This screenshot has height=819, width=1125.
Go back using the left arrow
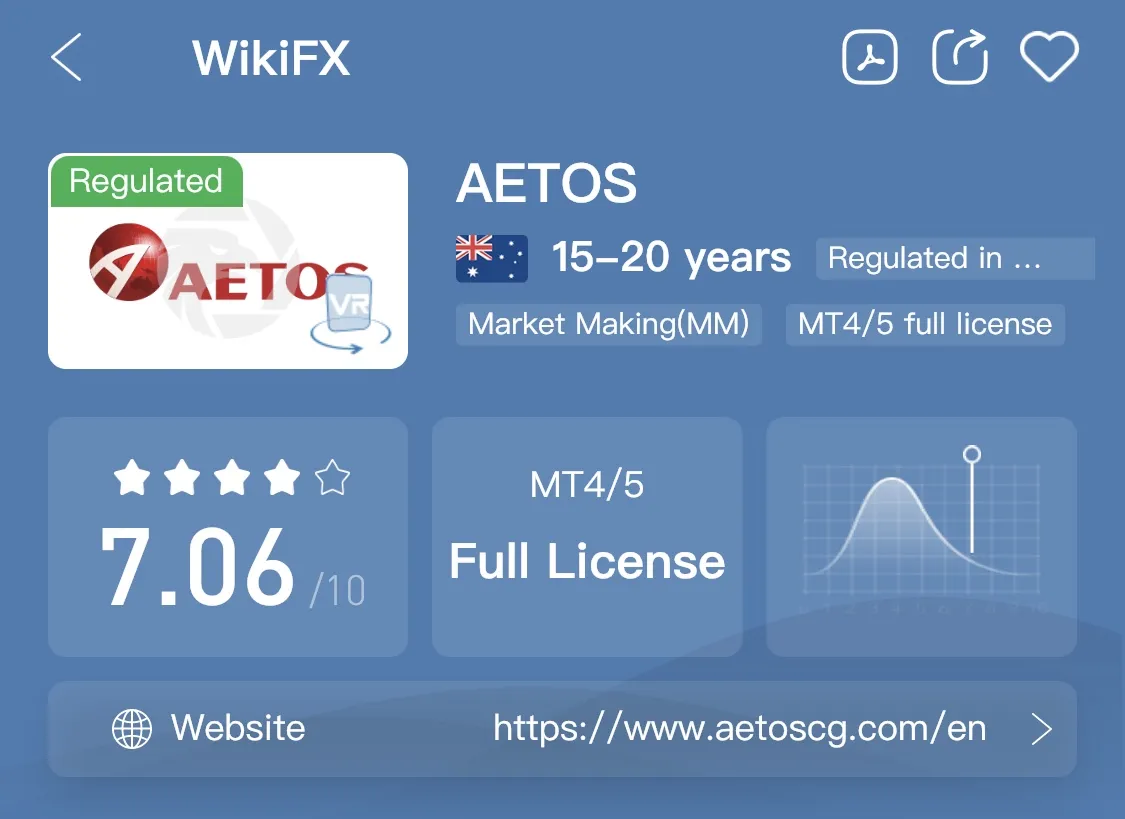click(67, 57)
